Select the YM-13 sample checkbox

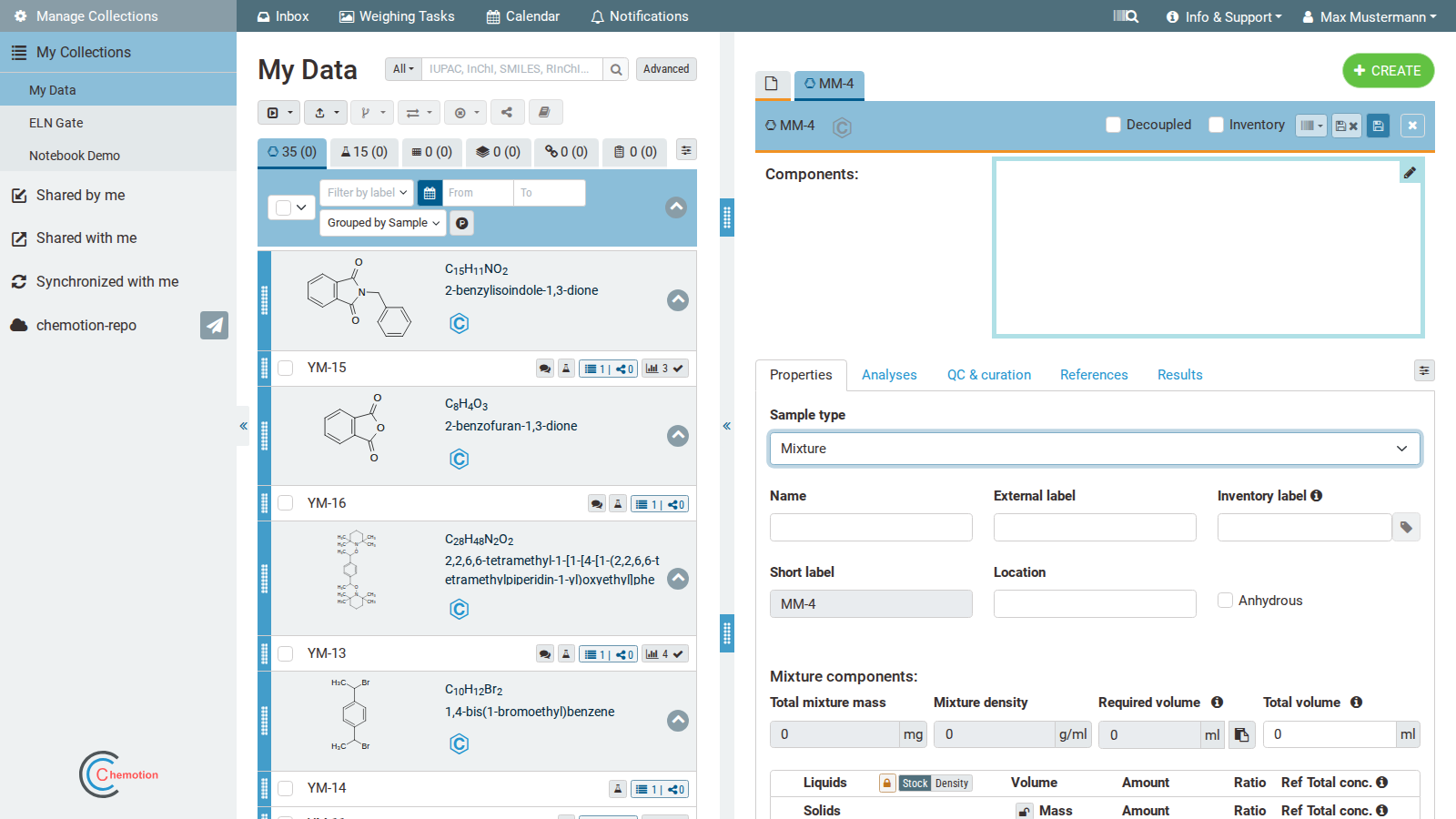286,653
